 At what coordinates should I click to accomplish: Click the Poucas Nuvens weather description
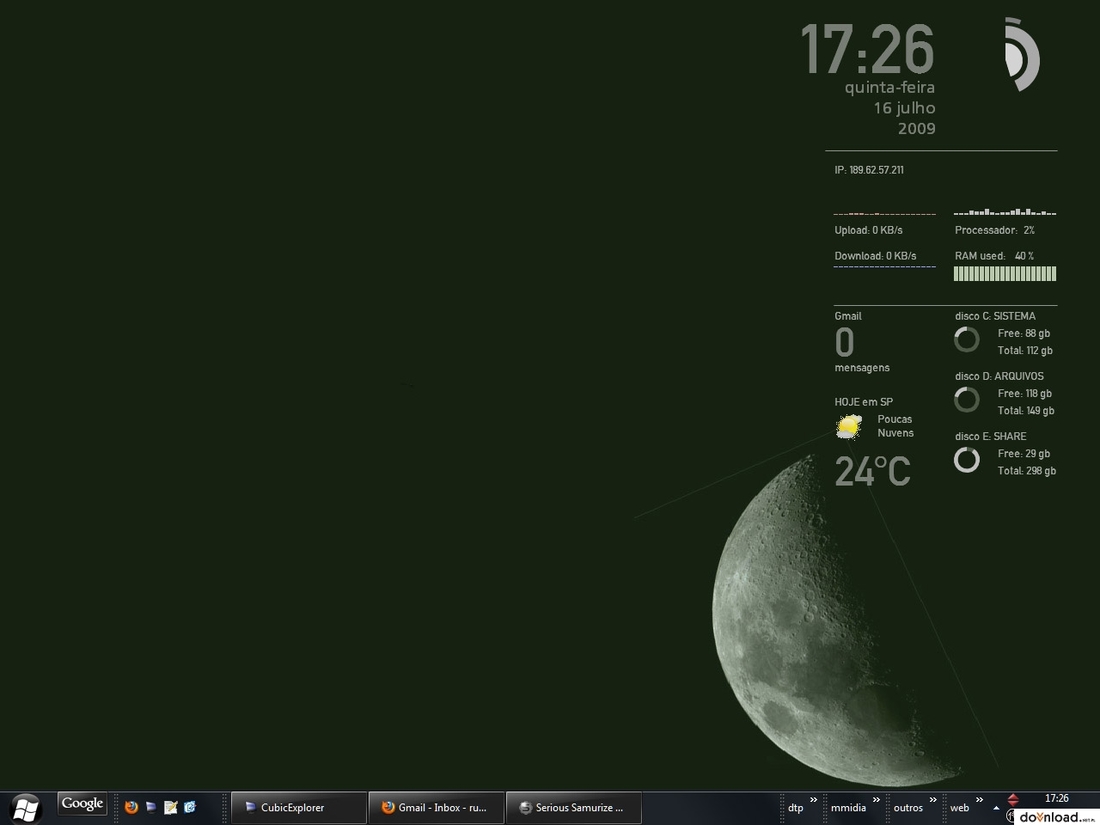point(895,426)
